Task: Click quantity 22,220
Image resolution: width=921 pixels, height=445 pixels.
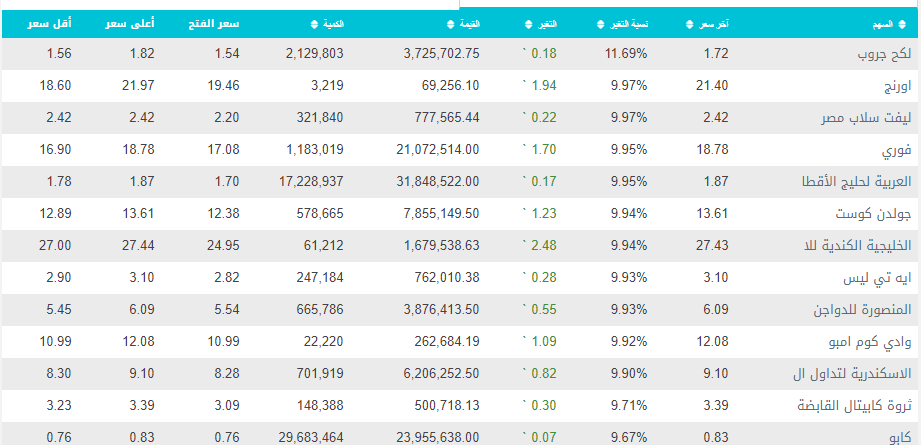Action: pyautogui.click(x=324, y=342)
